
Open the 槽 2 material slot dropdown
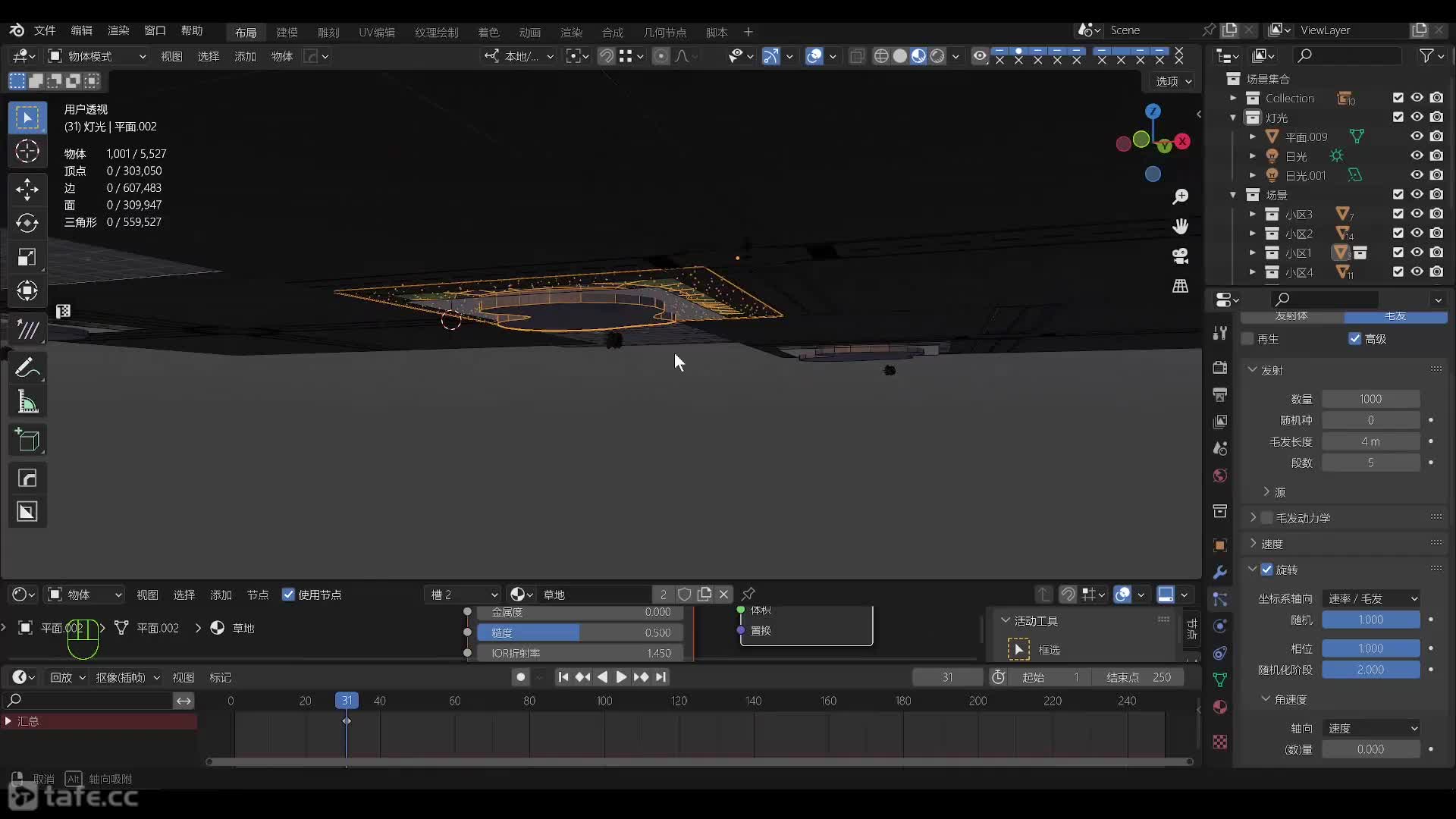pyautogui.click(x=463, y=595)
